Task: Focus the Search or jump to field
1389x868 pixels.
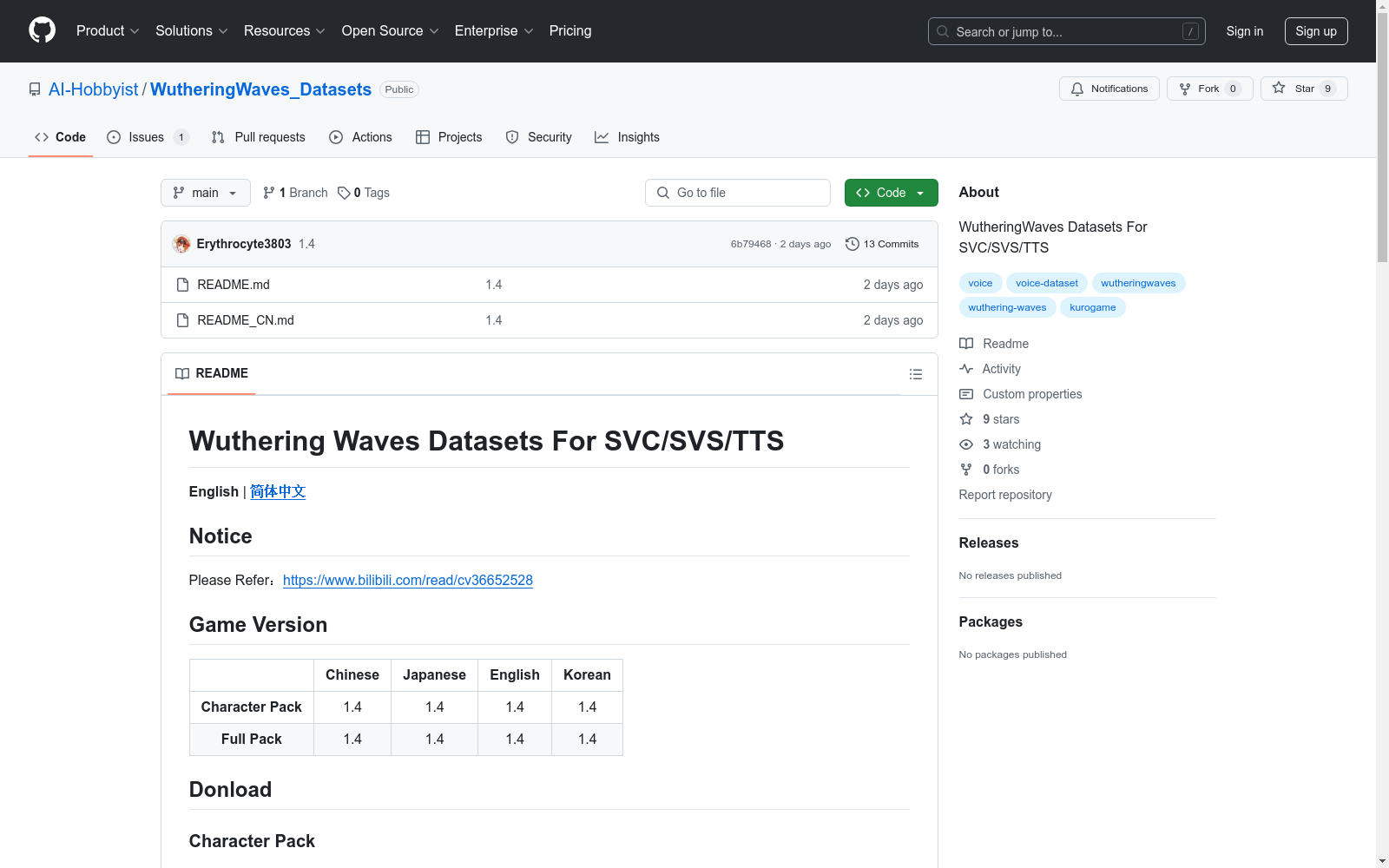Action: 1067,31
